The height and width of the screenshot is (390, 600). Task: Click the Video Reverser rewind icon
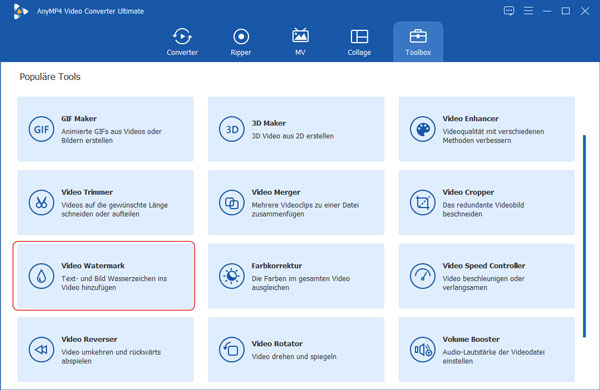click(x=41, y=349)
